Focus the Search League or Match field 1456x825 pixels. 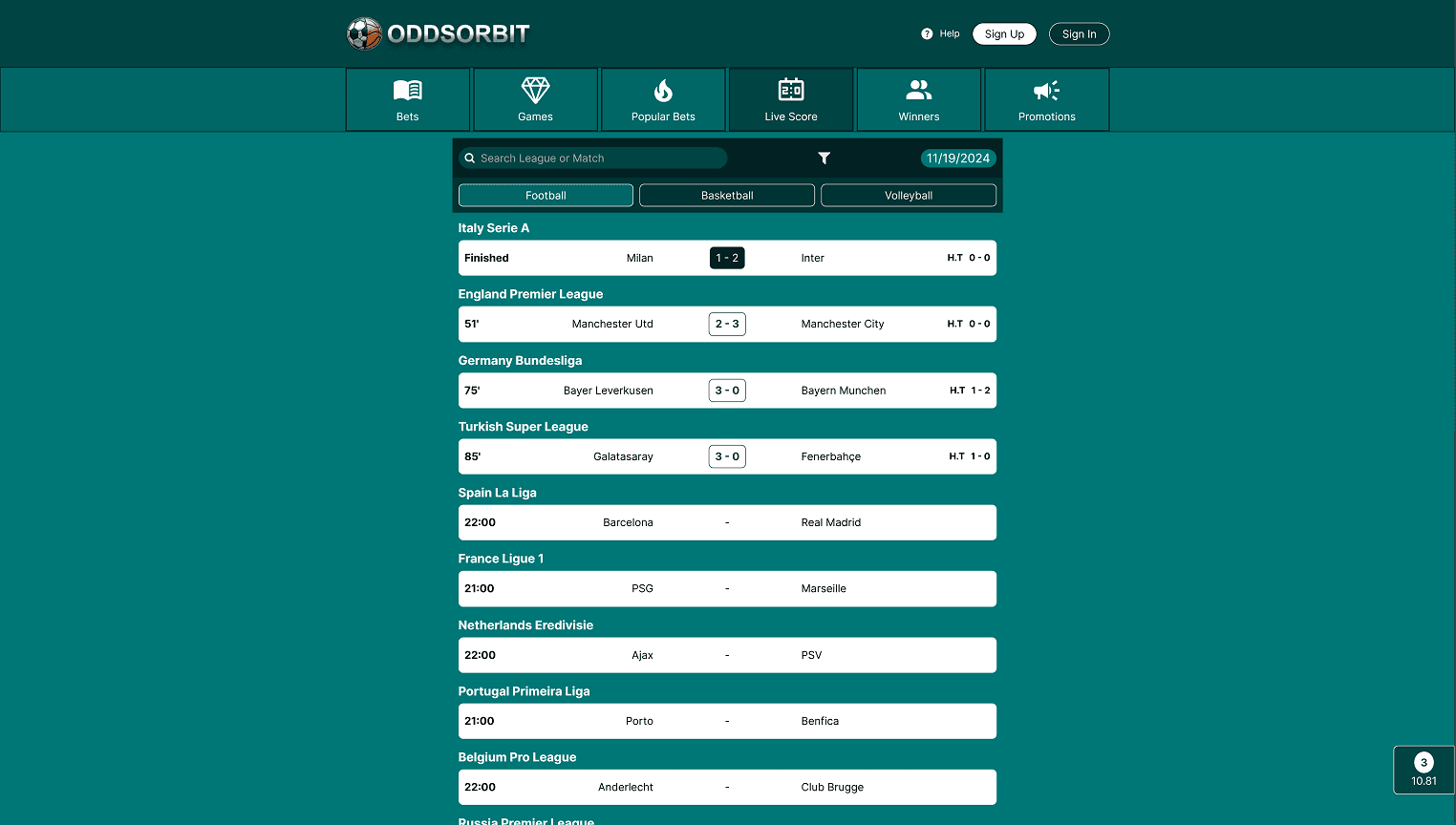coord(592,159)
